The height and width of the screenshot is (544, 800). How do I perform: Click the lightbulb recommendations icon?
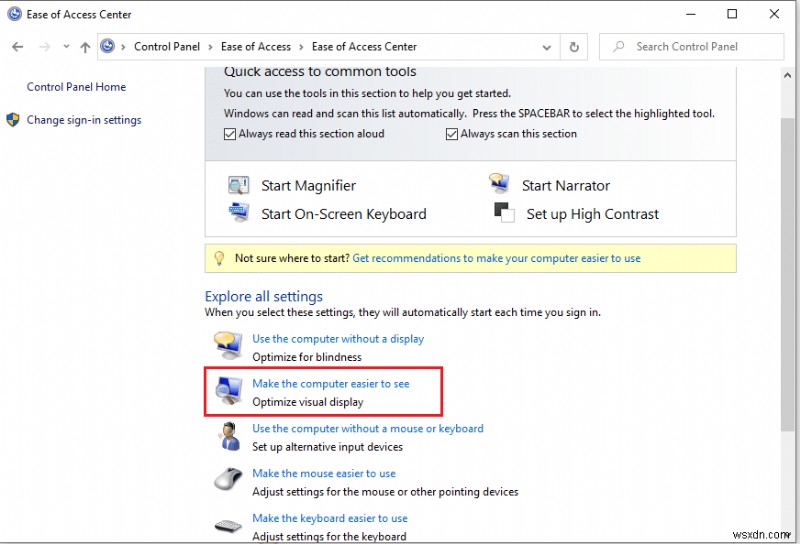pos(219,258)
